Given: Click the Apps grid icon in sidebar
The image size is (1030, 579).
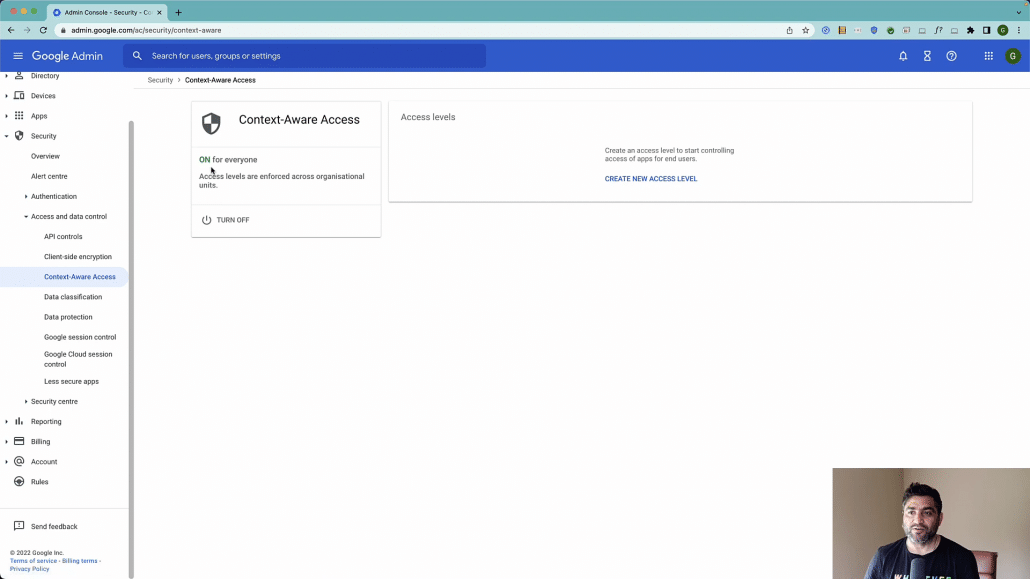Looking at the screenshot, I should [19, 116].
